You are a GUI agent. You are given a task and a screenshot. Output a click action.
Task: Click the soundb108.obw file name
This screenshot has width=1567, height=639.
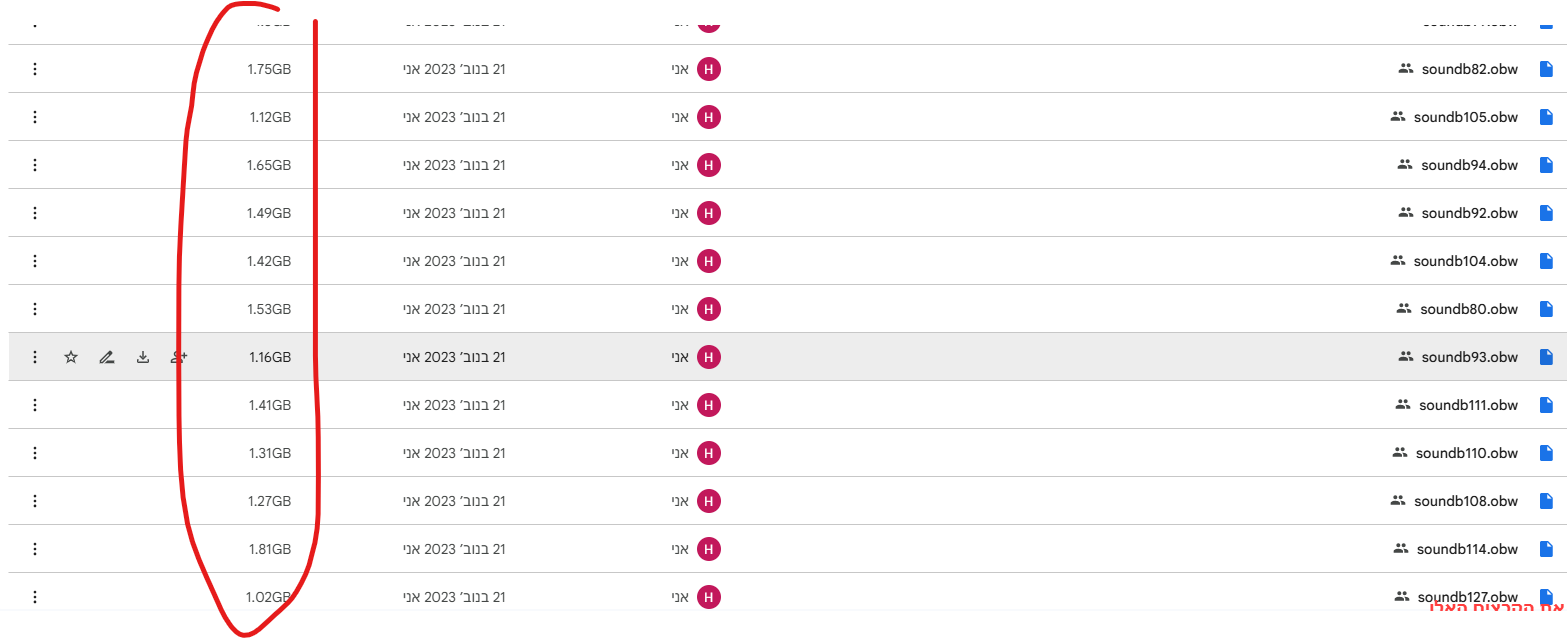pos(1466,501)
